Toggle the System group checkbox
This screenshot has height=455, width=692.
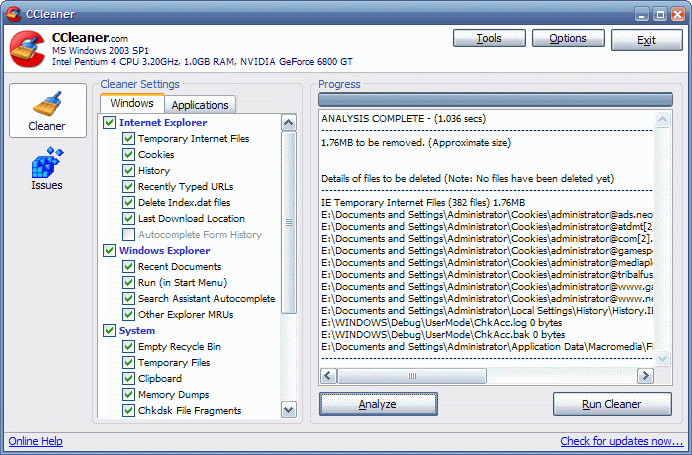click(x=109, y=331)
